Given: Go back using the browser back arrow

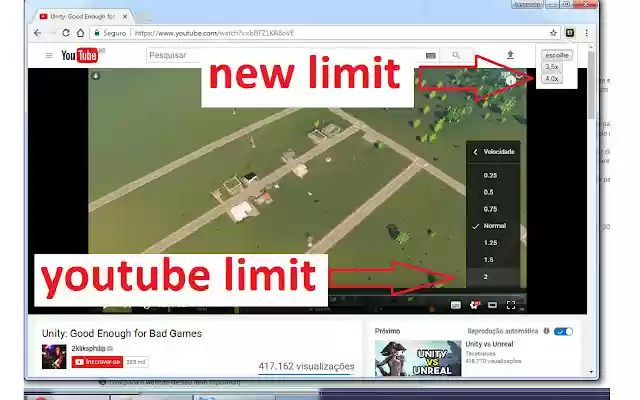Looking at the screenshot, I should (38, 33).
